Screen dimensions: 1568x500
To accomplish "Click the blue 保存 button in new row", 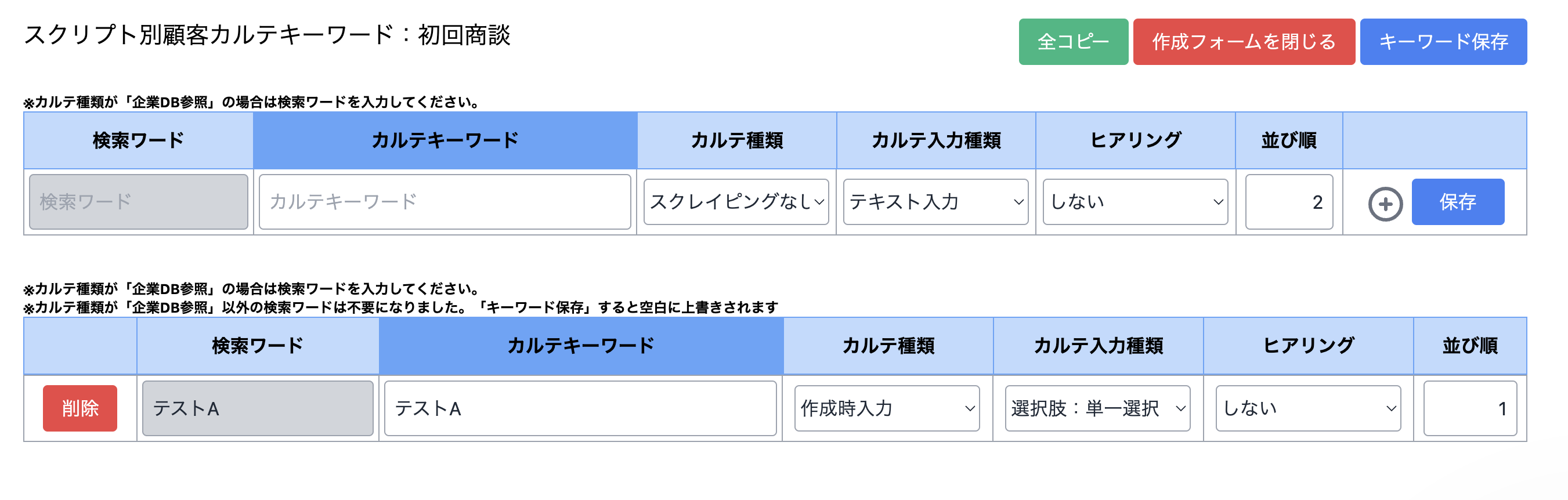I will point(1457,202).
